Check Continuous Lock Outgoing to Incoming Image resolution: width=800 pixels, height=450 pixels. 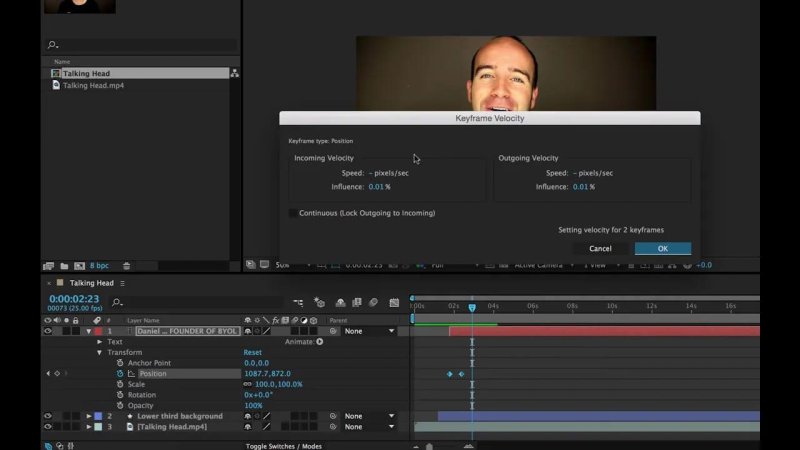[x=293, y=213]
